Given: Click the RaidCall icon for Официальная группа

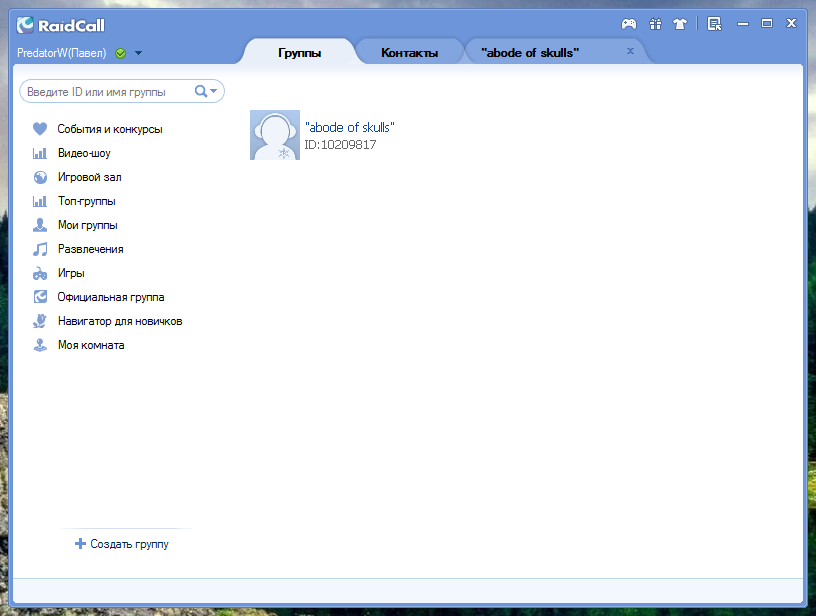Looking at the screenshot, I should coord(40,297).
